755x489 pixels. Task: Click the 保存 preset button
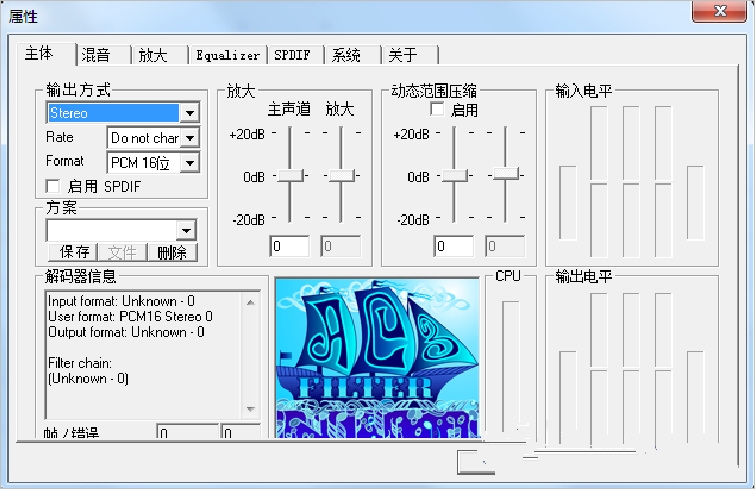click(x=73, y=252)
